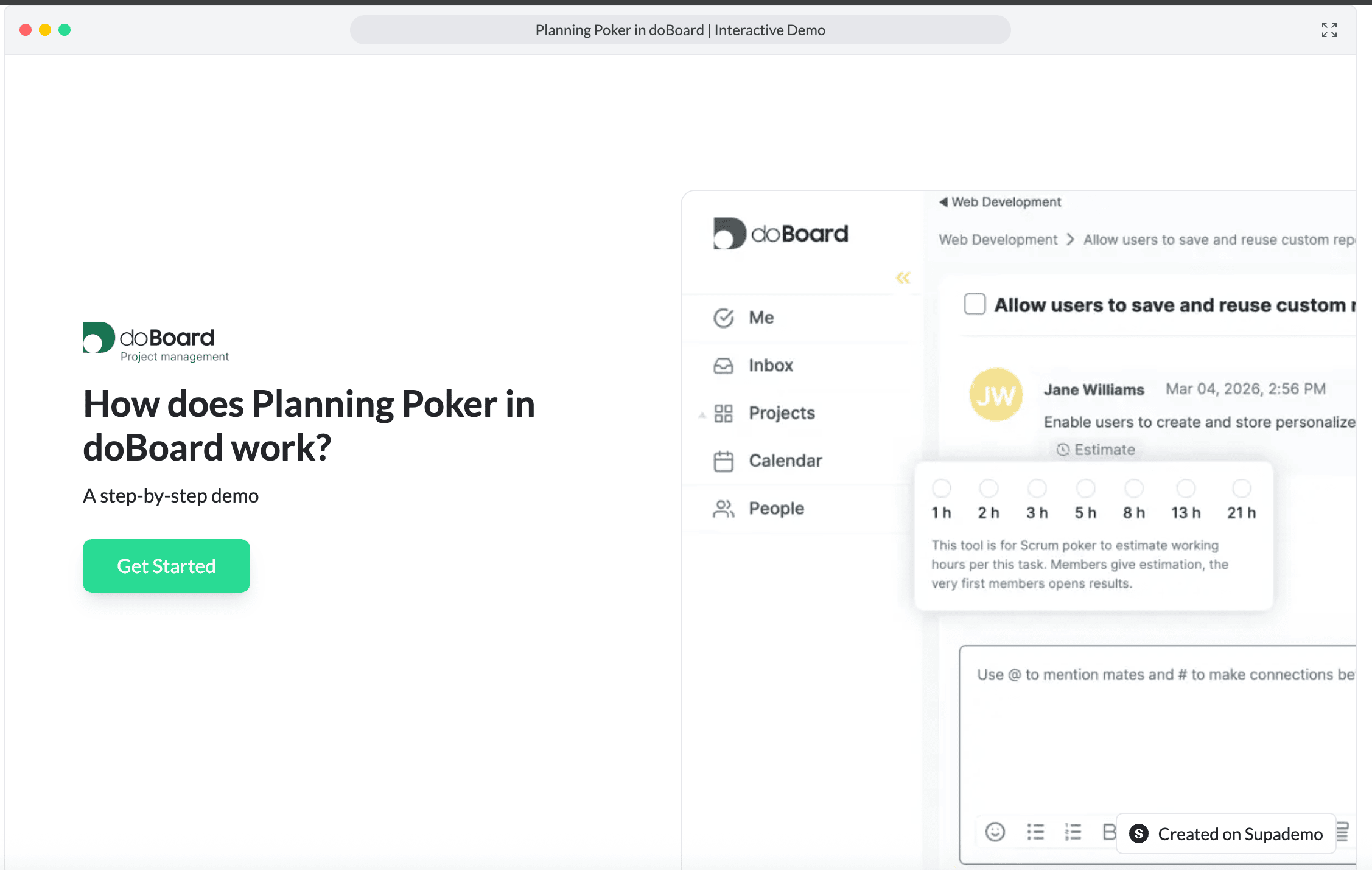The width and height of the screenshot is (1372, 870).
Task: Collapse sidebar with double chevron icon
Action: coord(903,278)
